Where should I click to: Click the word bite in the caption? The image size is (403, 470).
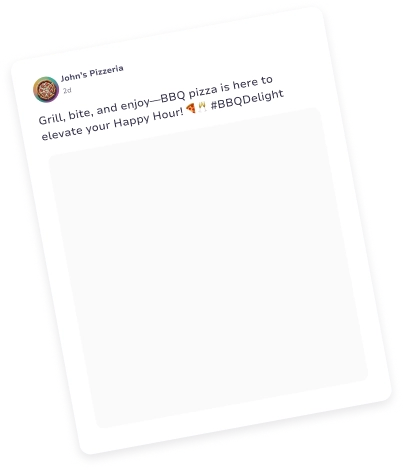tap(78, 114)
